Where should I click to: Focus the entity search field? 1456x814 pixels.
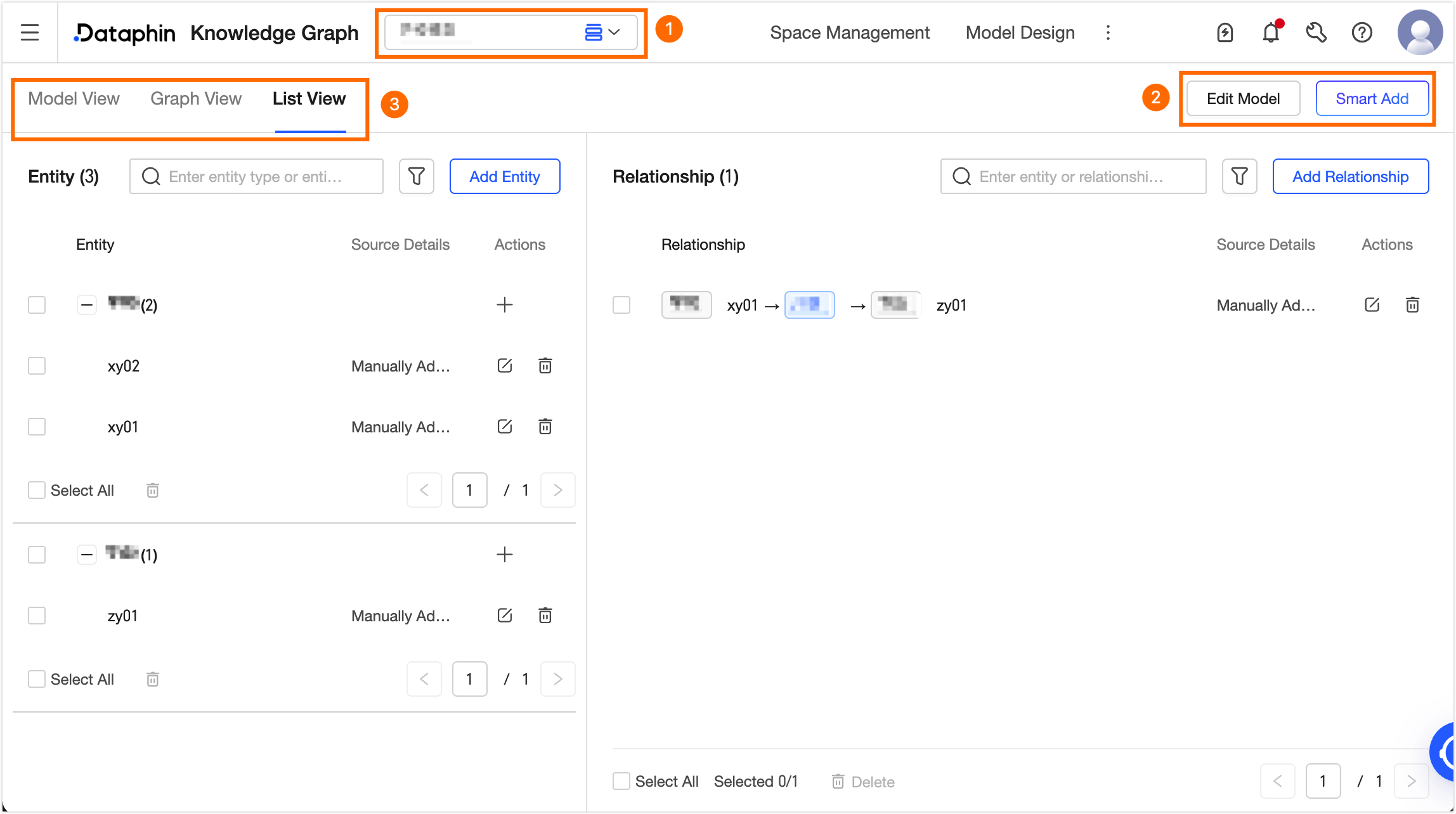coord(256,176)
